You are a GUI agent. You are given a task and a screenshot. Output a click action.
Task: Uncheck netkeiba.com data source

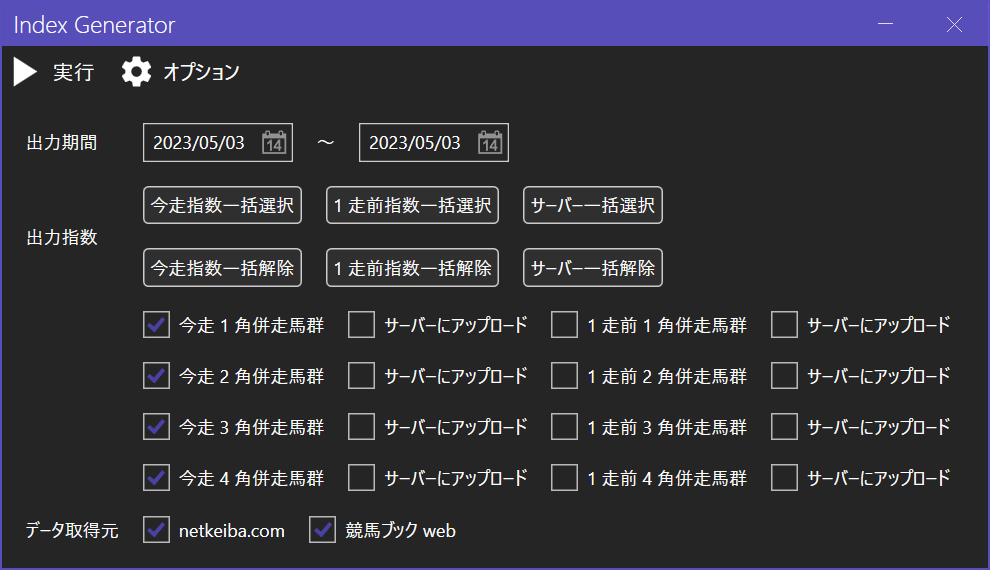(x=157, y=530)
